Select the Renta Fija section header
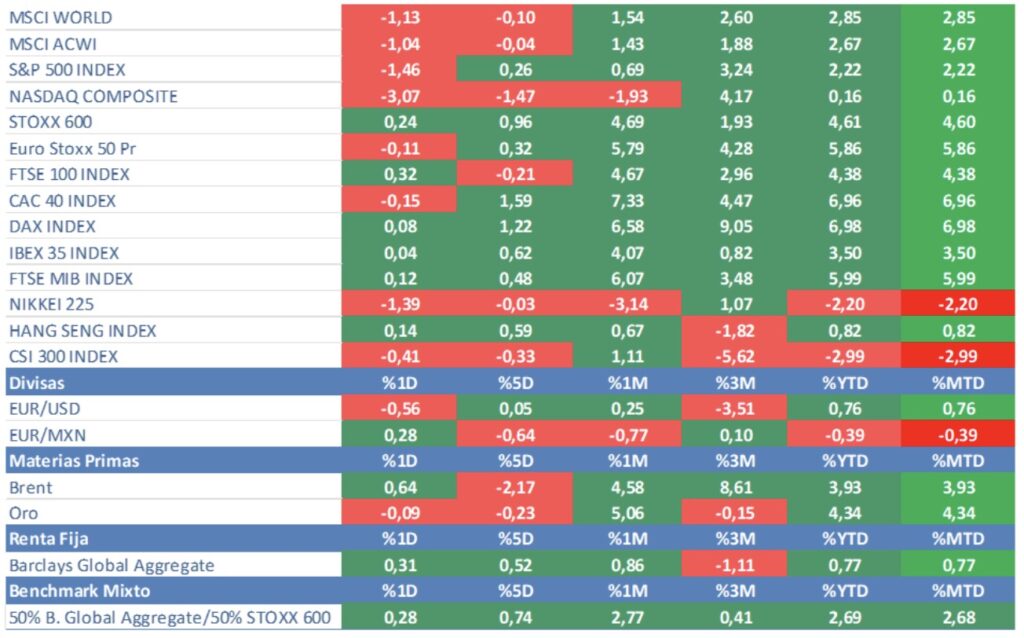This screenshot has width=1024, height=638. tap(44, 539)
